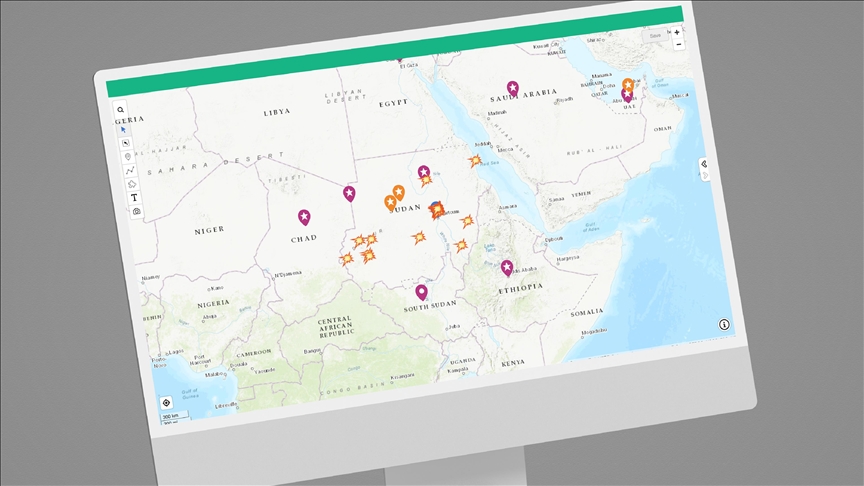Select the arrow pointer tool
The image size is (864, 486).
(x=124, y=129)
